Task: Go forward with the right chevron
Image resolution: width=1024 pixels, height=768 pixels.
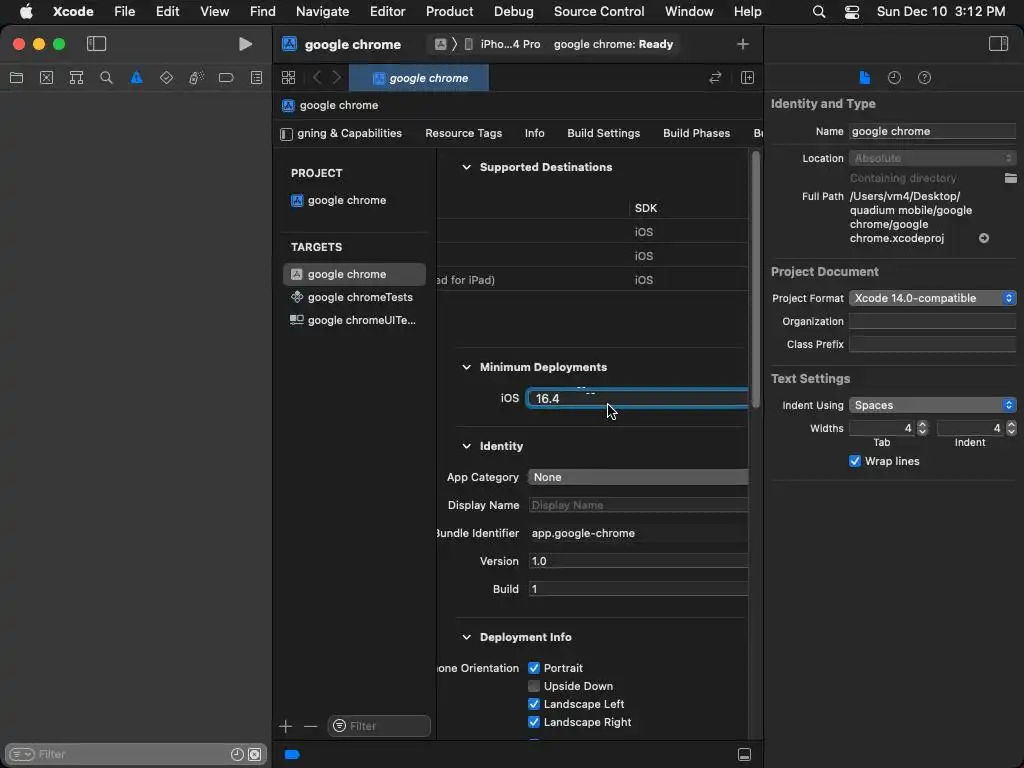Action: (x=336, y=78)
